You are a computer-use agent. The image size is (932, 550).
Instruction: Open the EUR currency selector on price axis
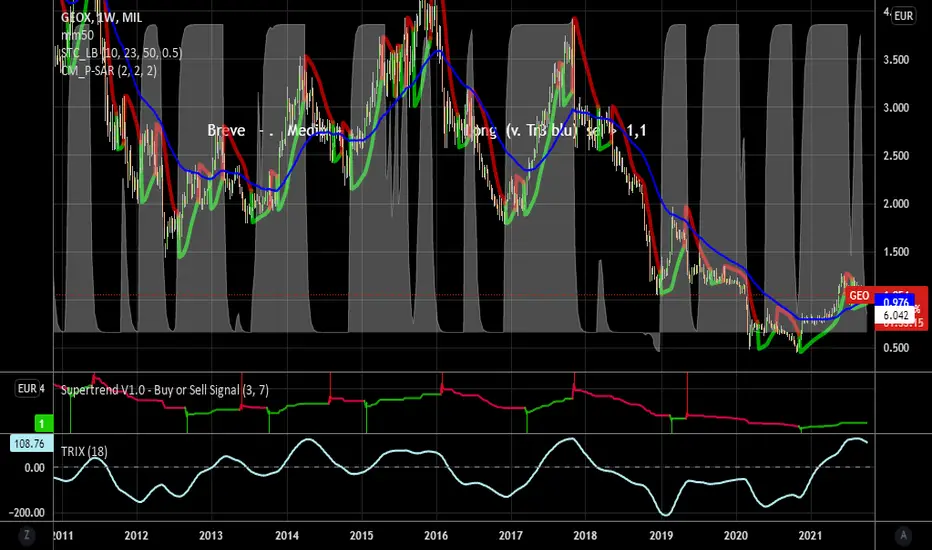click(903, 16)
